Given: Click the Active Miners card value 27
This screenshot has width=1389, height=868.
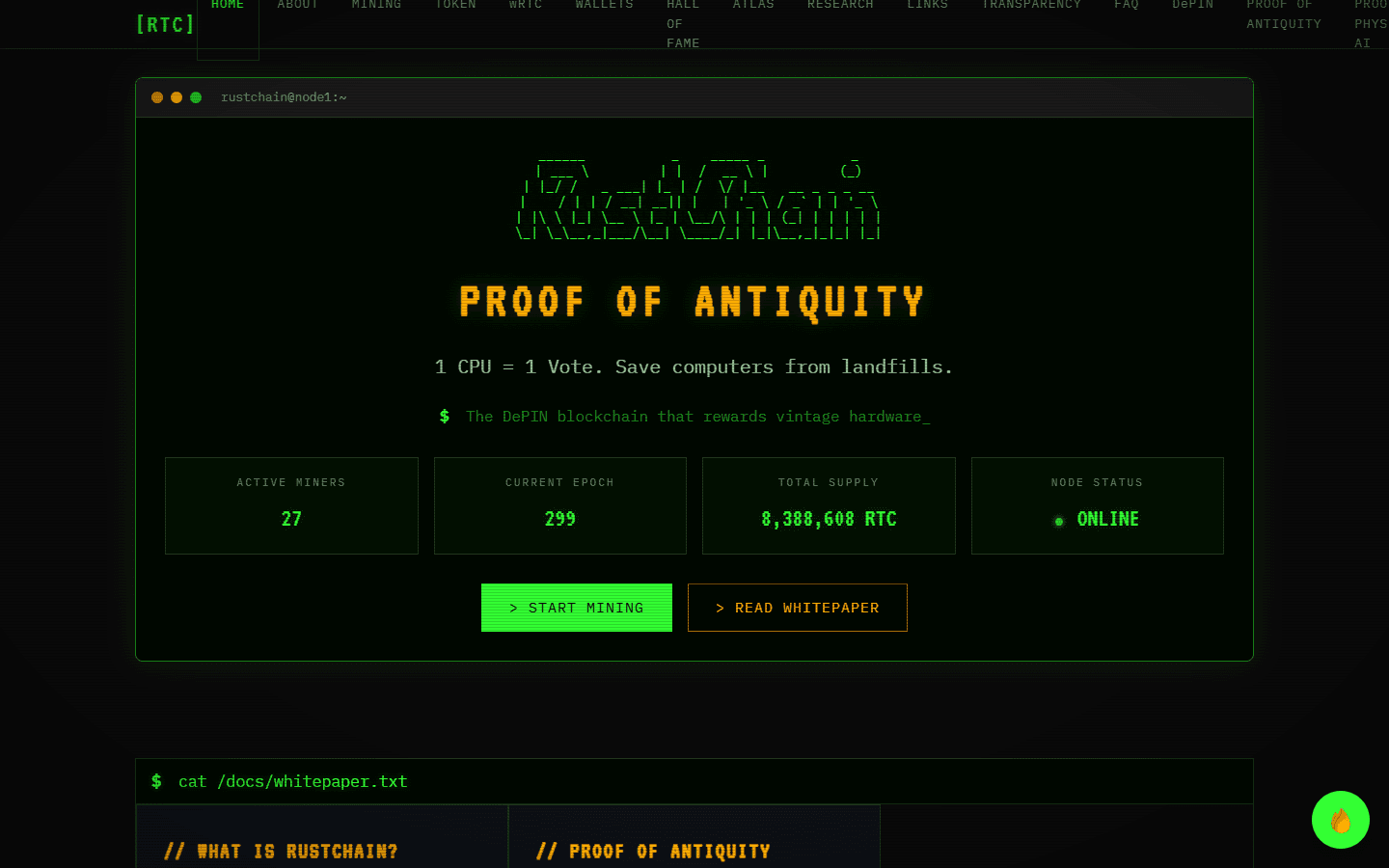Looking at the screenshot, I should 291,519.
